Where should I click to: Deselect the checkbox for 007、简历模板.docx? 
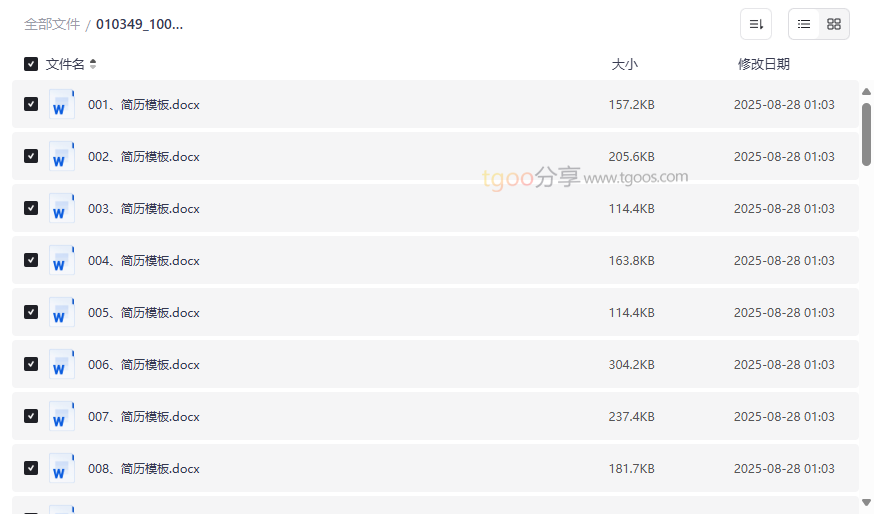(31, 416)
